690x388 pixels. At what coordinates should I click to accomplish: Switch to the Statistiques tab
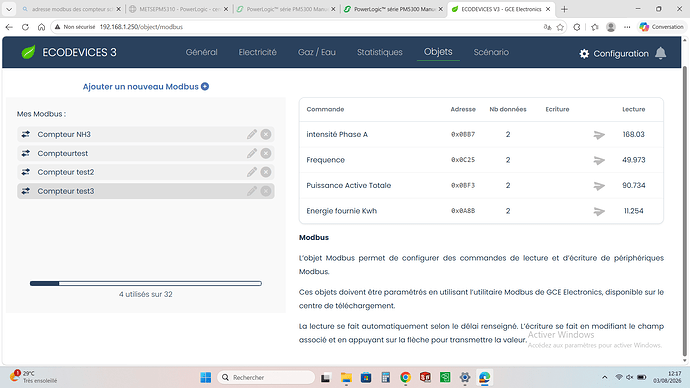pos(380,52)
